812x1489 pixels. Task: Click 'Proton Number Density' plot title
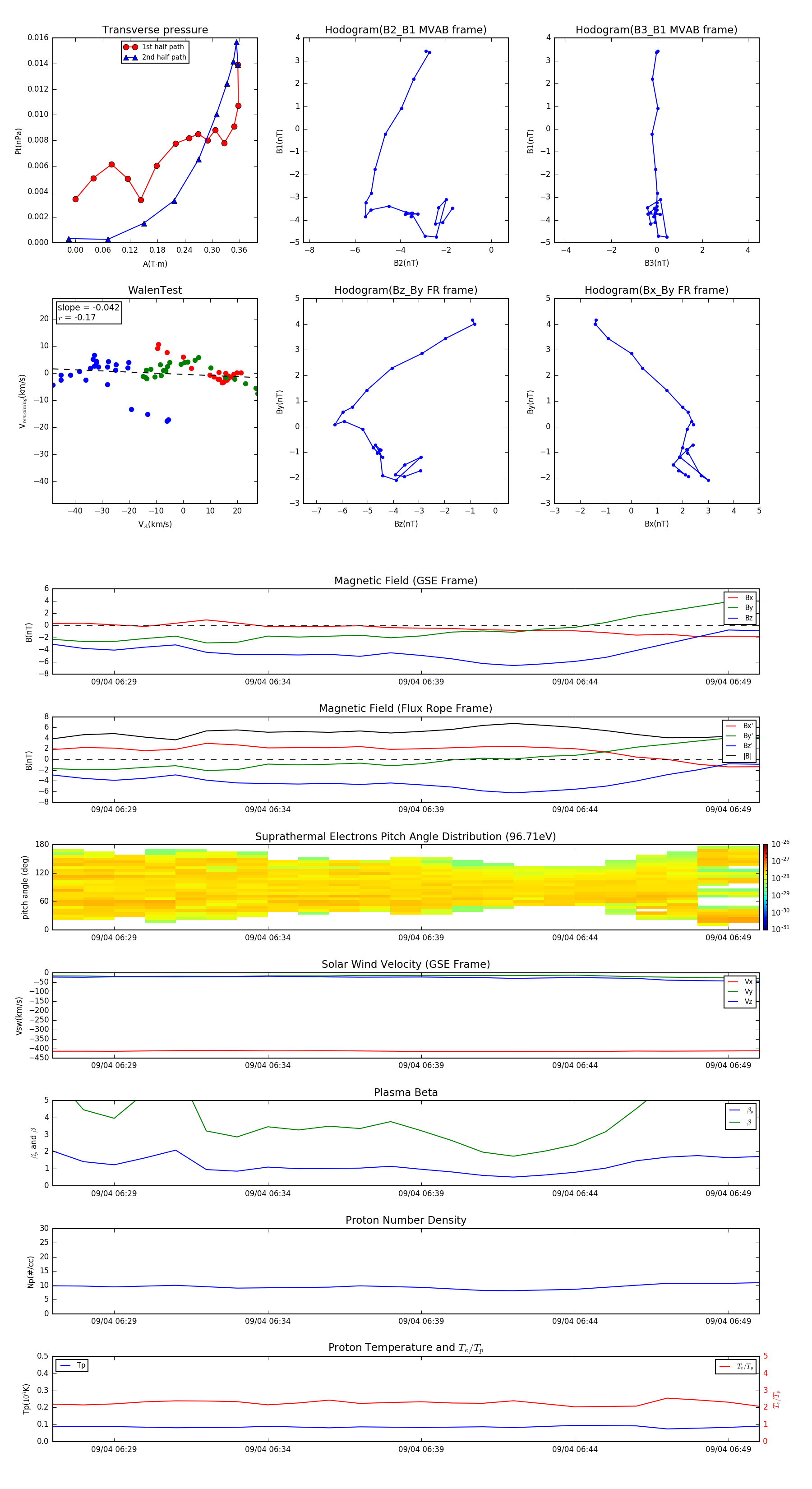coord(406,1220)
